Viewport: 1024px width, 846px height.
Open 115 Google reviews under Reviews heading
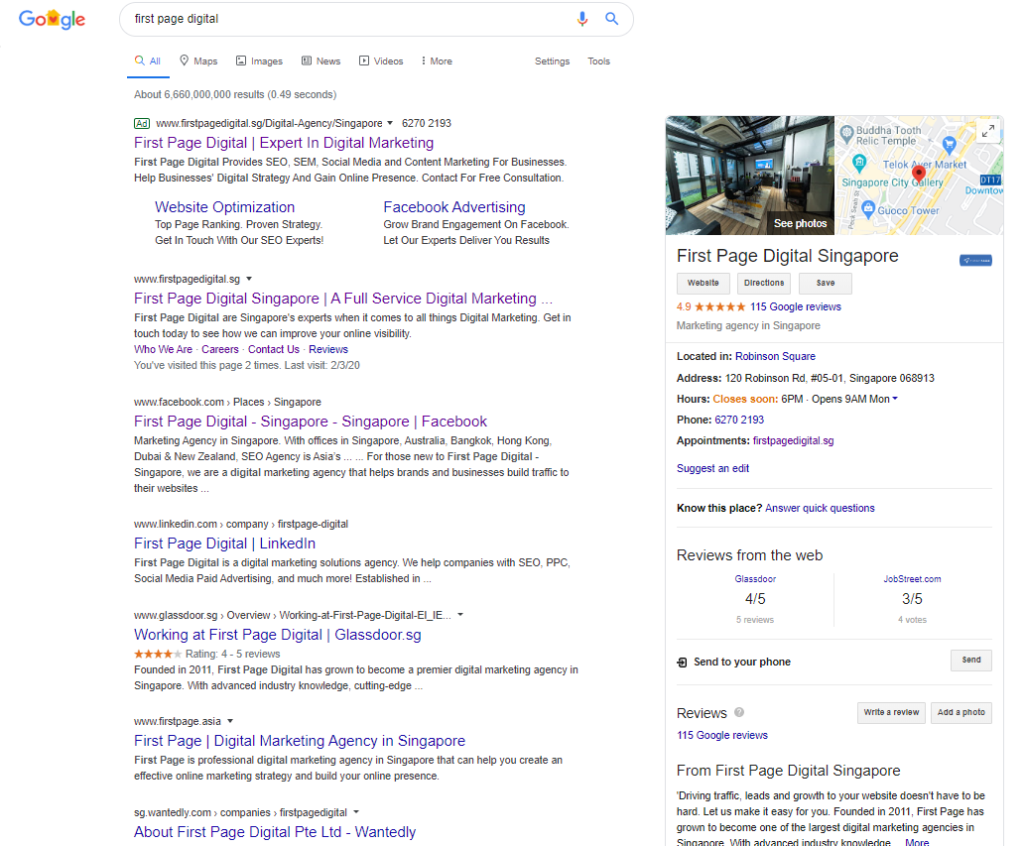(722, 736)
